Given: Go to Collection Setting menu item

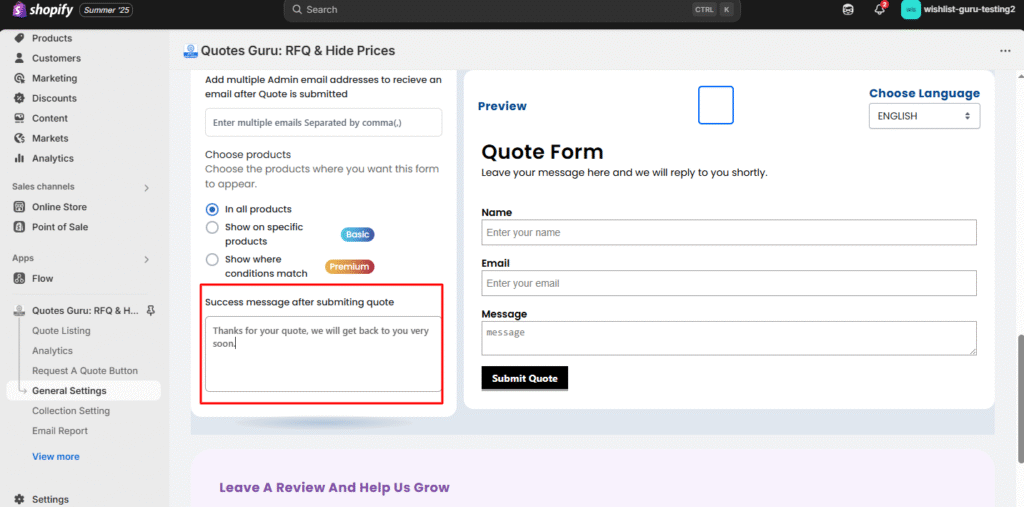Looking at the screenshot, I should (71, 411).
